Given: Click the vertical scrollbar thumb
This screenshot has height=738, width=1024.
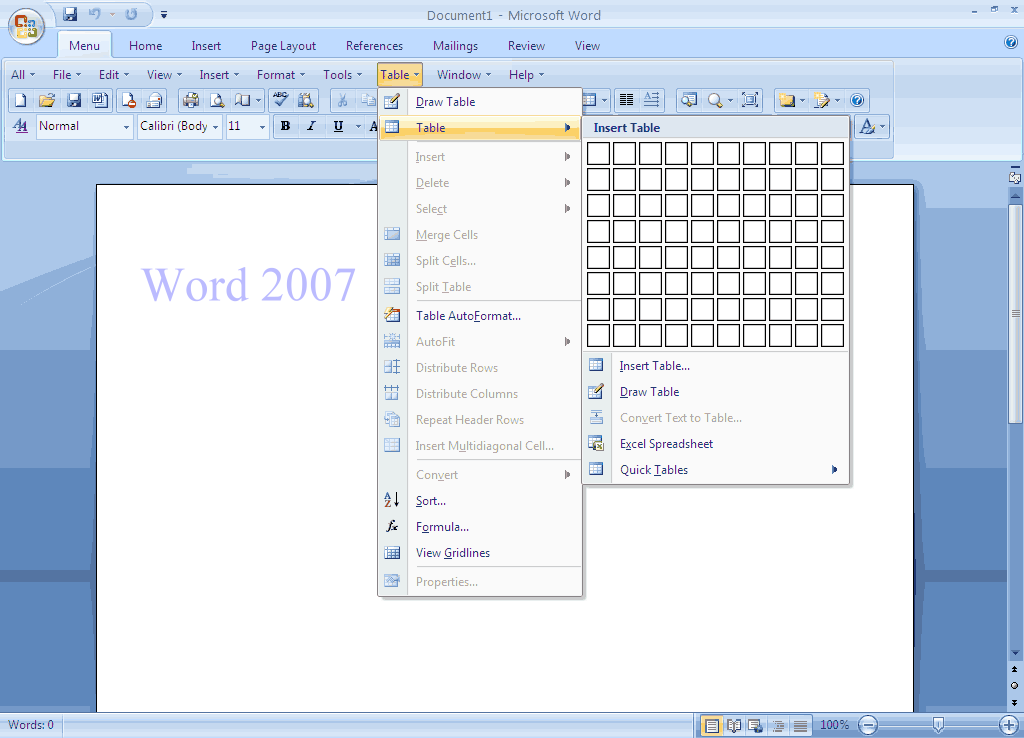Looking at the screenshot, I should coord(1015,314).
